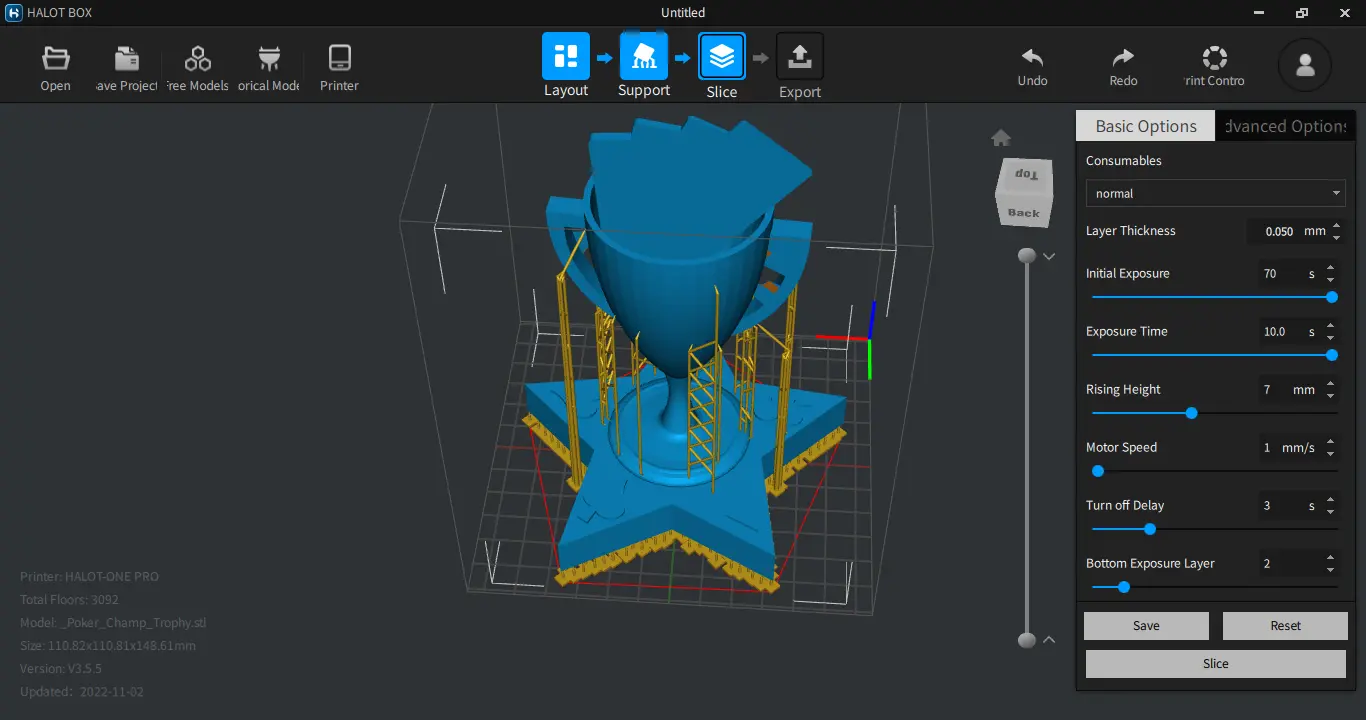Click the Back face of view cube
The height and width of the screenshot is (720, 1366).
[x=1024, y=212]
